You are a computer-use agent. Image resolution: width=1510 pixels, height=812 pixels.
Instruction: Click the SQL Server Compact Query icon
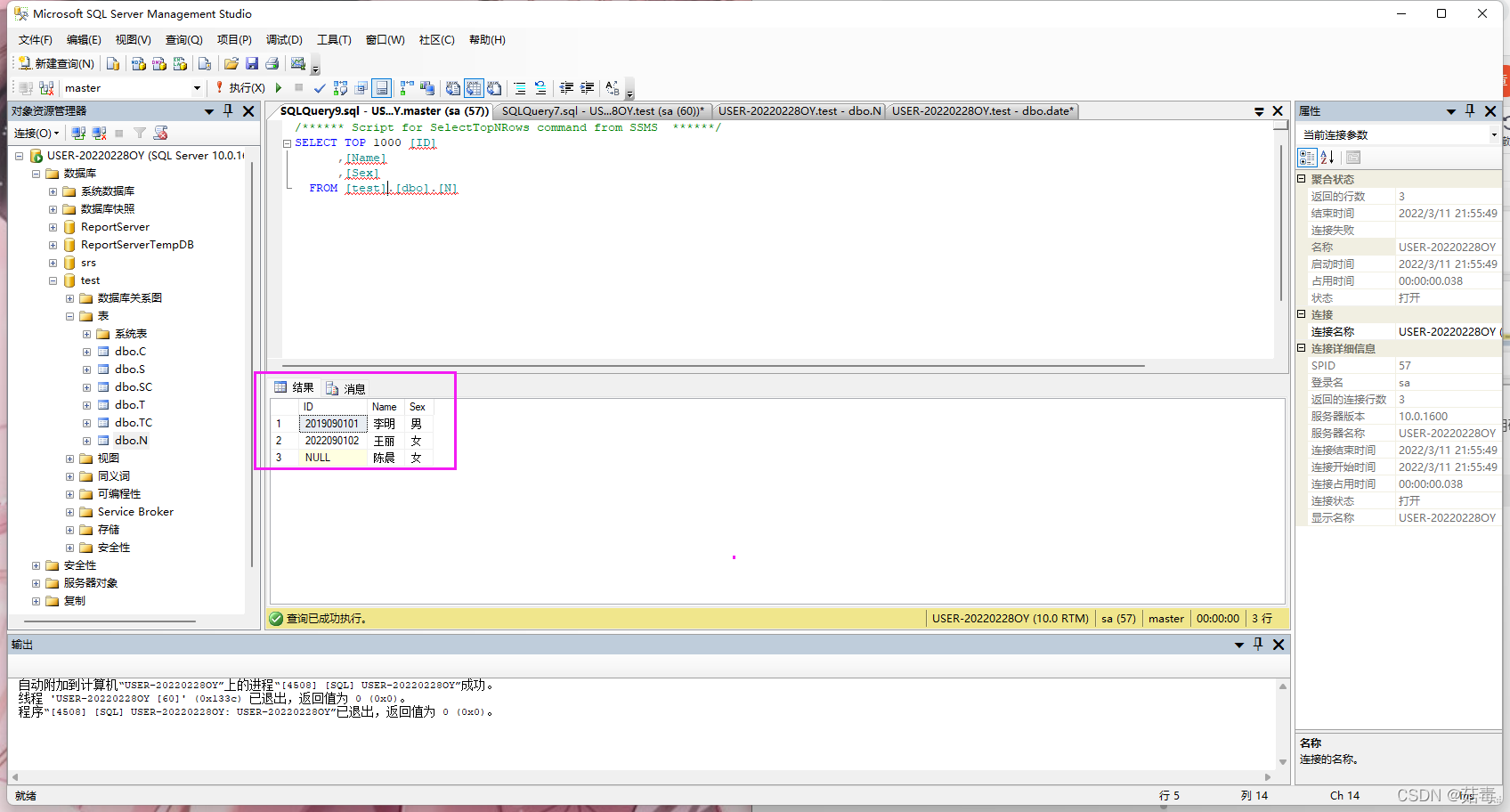click(205, 63)
